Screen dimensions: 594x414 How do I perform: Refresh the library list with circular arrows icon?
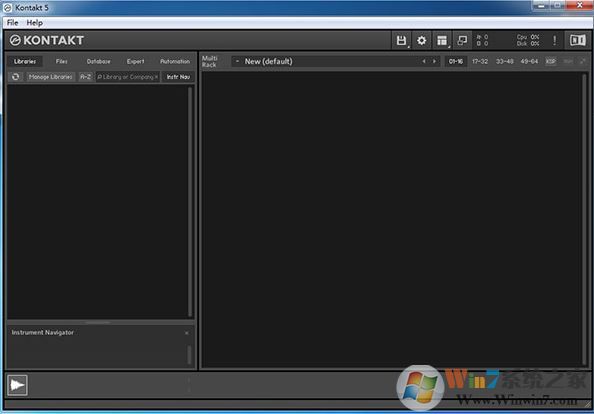(x=16, y=77)
